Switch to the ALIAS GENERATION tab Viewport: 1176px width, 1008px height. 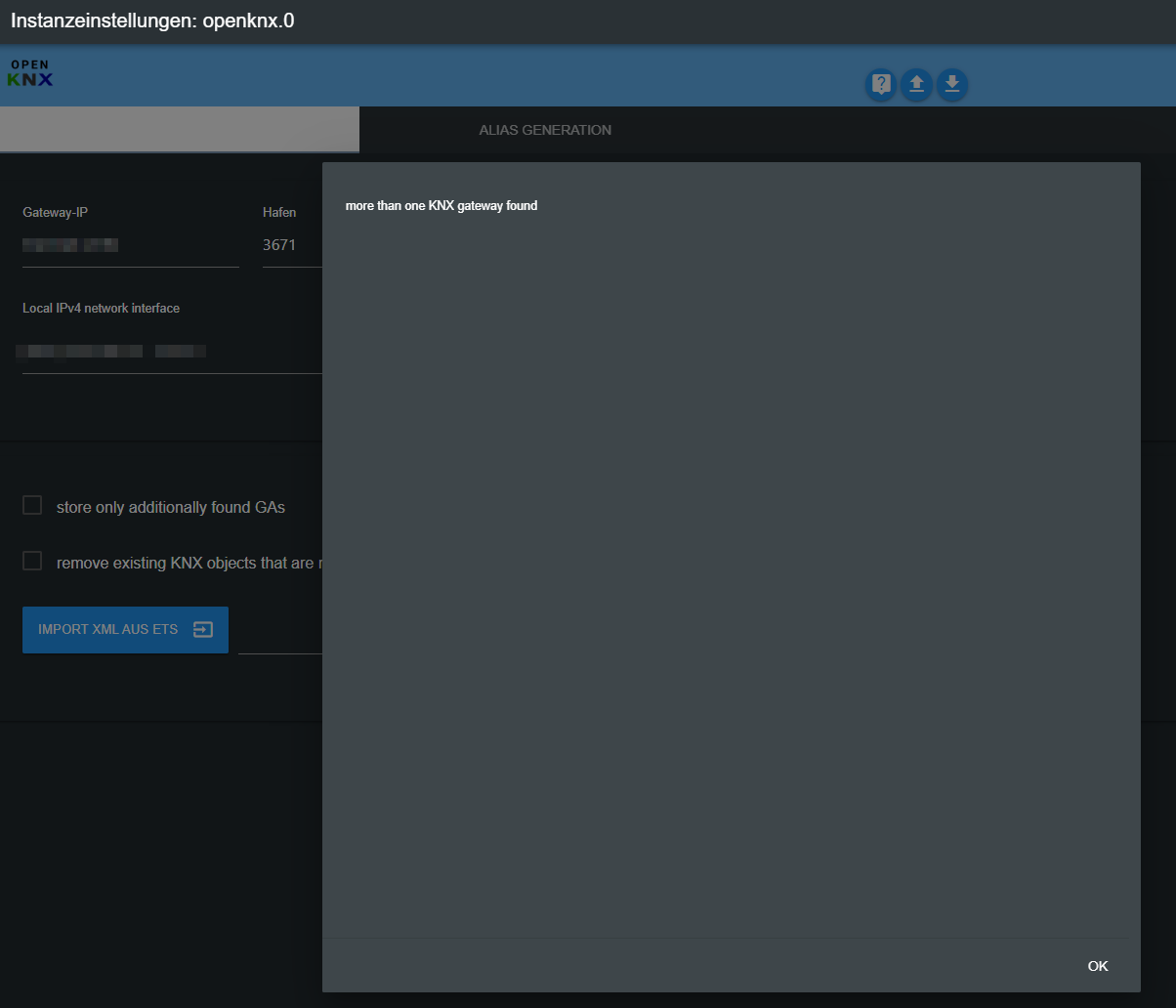coord(544,129)
